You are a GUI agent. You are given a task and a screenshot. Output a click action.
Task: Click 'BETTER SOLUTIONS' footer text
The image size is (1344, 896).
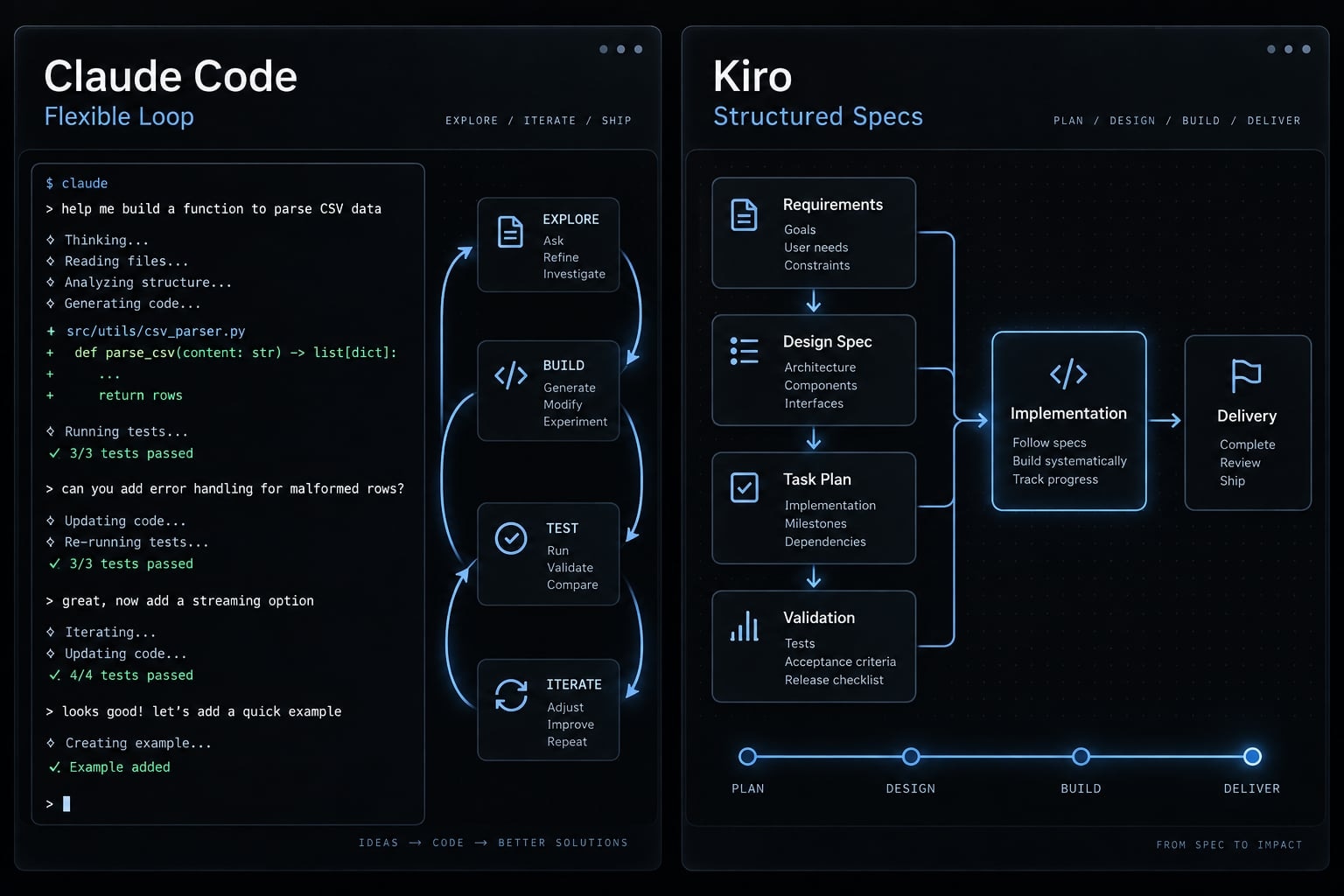563,843
